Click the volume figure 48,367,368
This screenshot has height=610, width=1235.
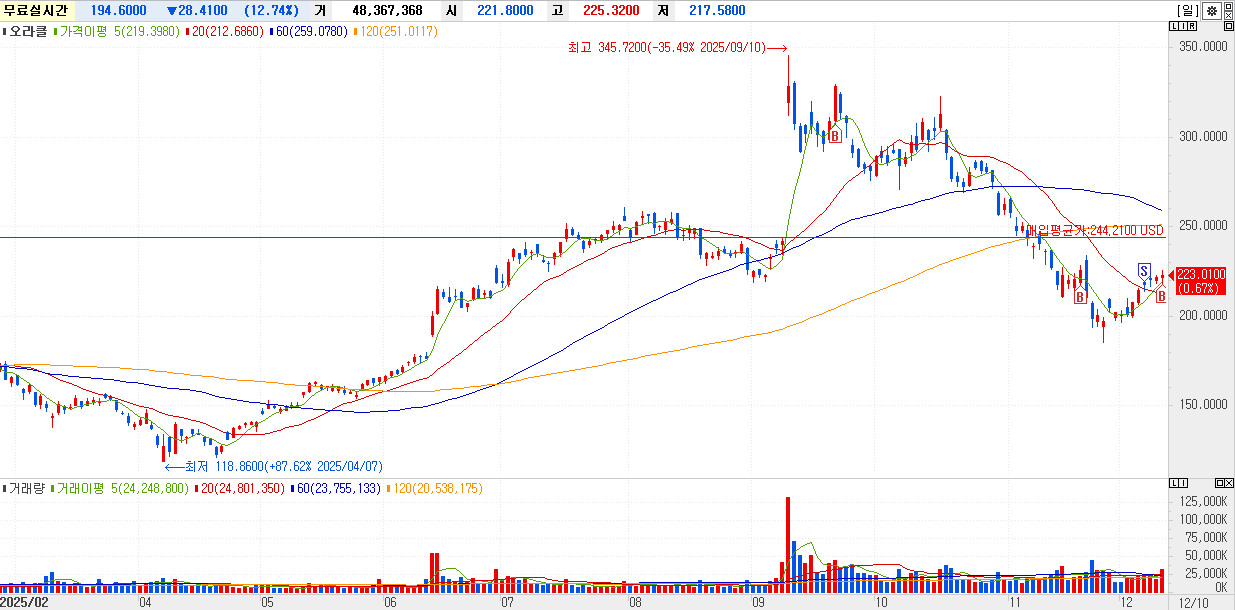pyautogui.click(x=387, y=10)
